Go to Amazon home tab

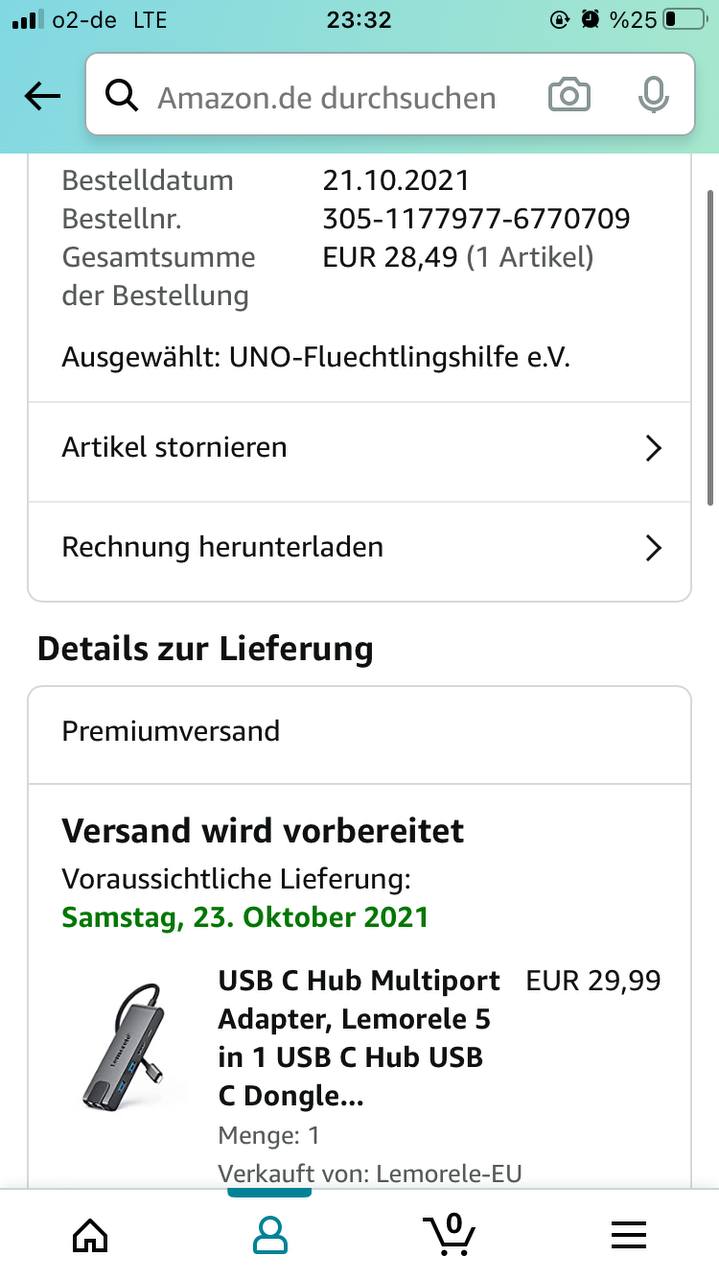pyautogui.click(x=90, y=1236)
